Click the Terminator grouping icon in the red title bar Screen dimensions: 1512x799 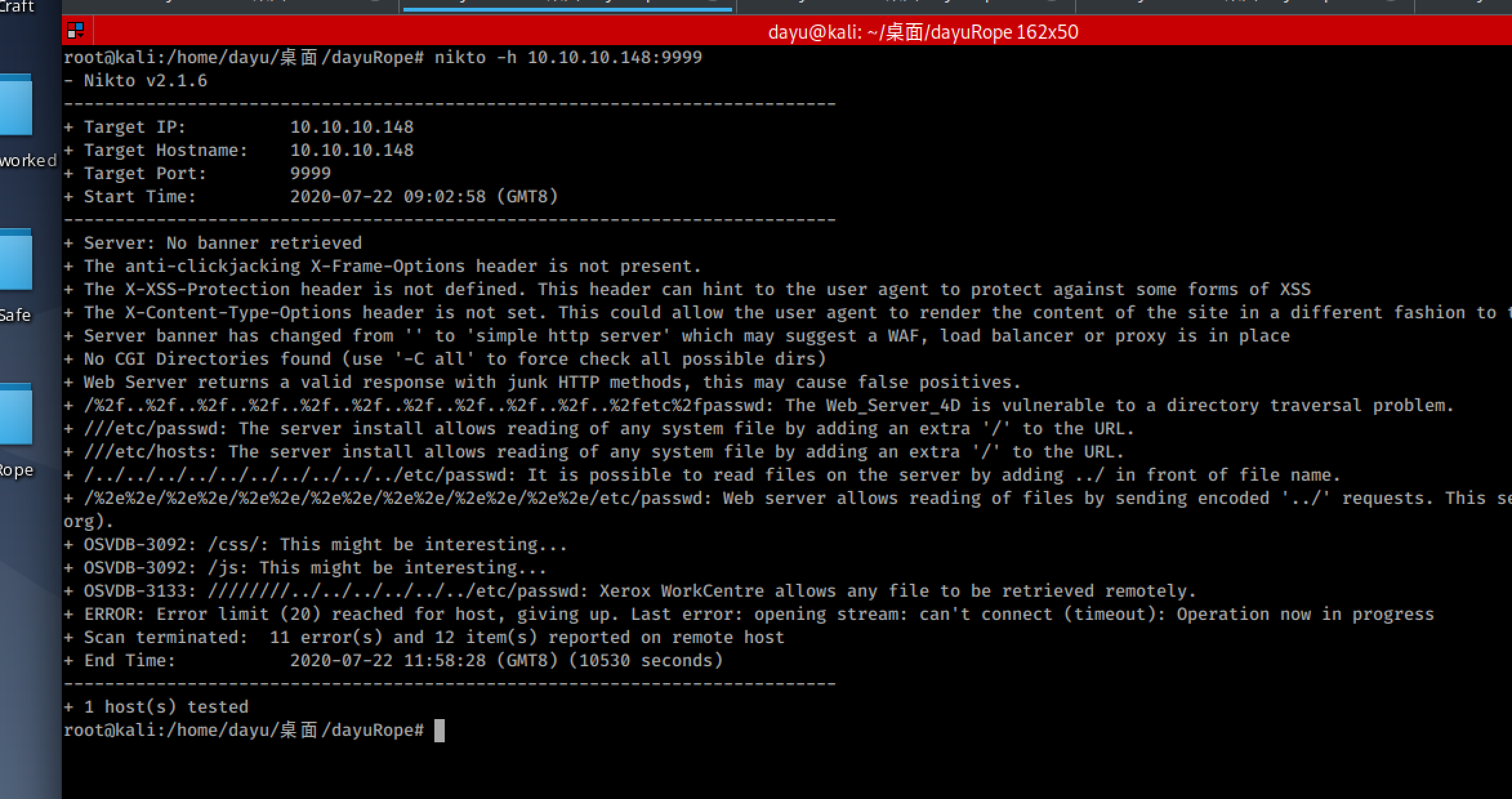pyautogui.click(x=75, y=30)
